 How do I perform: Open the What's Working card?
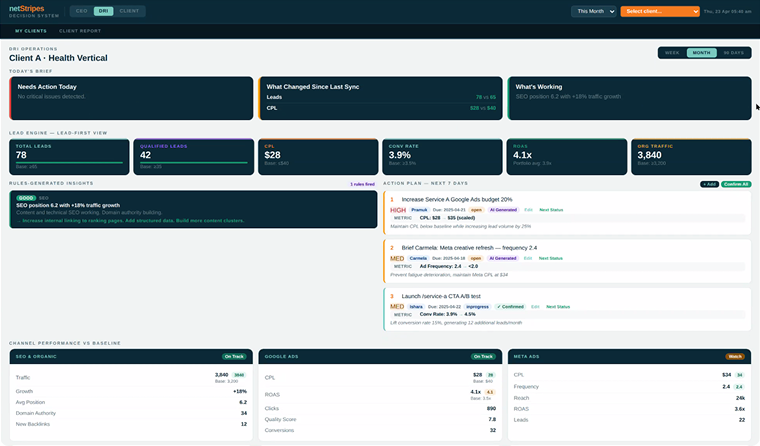click(629, 98)
